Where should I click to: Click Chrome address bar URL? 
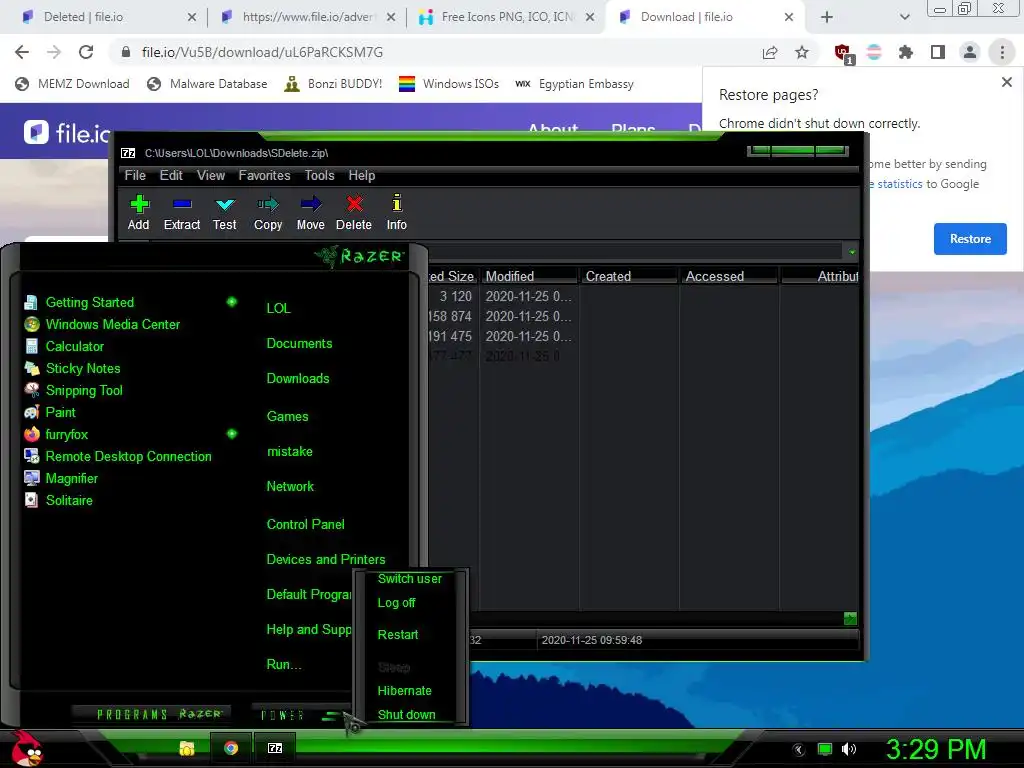pyautogui.click(x=263, y=52)
